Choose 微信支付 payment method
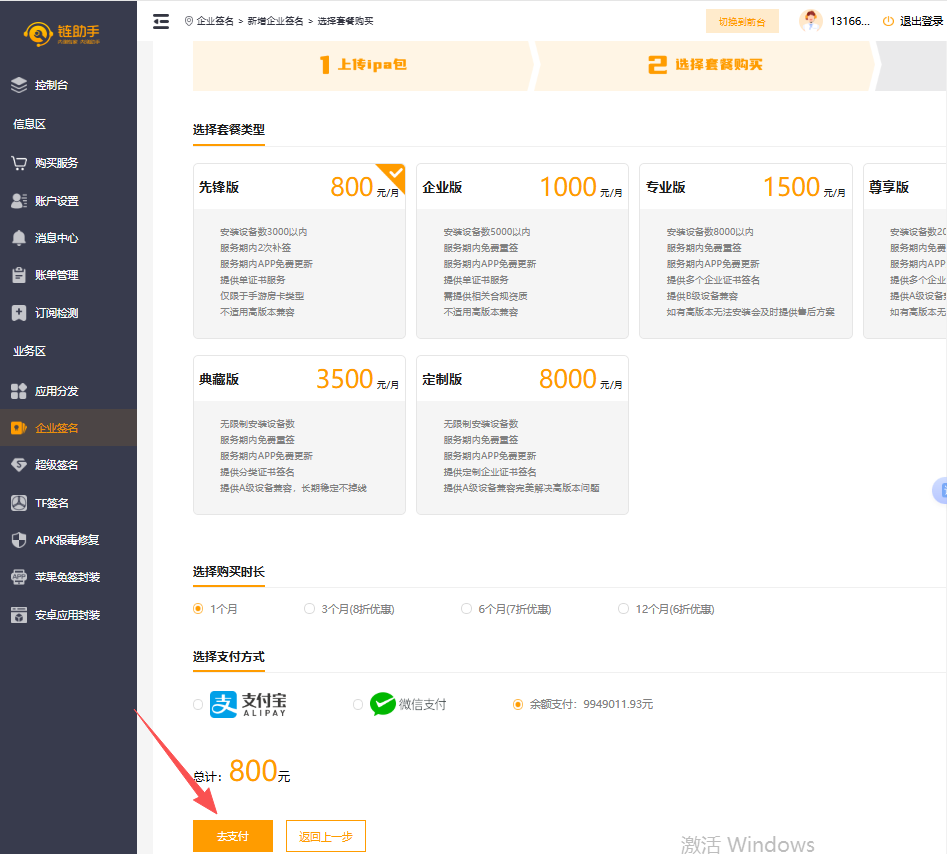947x854 pixels. click(358, 705)
